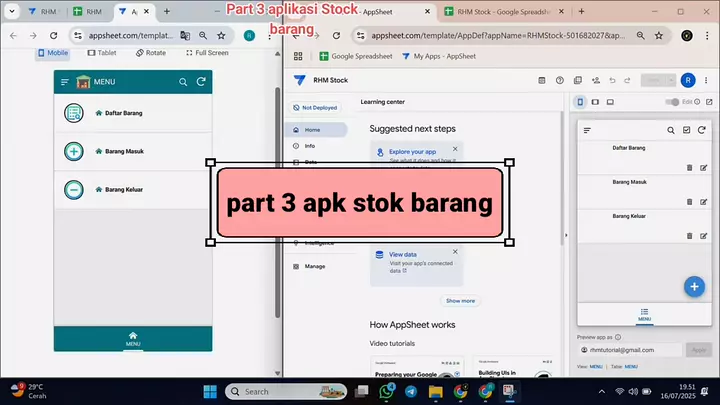
Task: Click the blue floating add button
Action: (x=694, y=286)
